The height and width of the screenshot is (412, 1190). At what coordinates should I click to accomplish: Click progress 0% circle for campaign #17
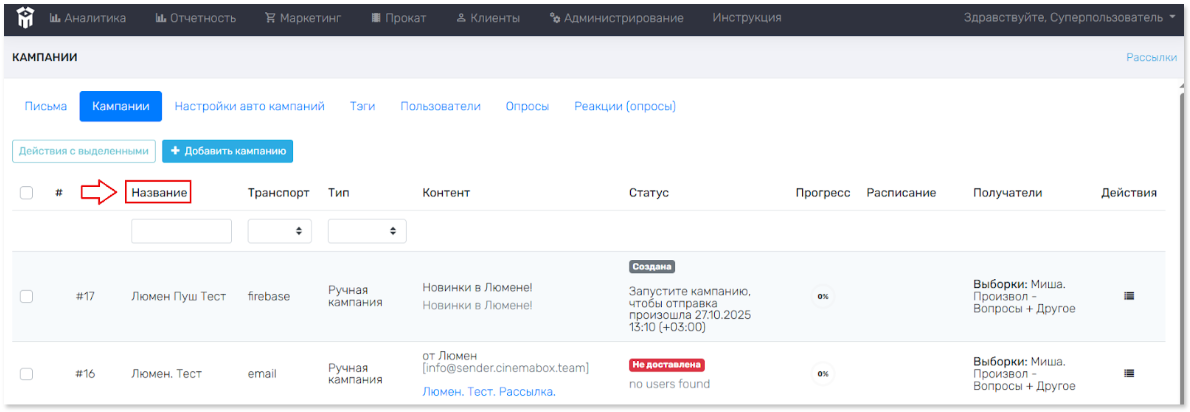[x=822, y=296]
